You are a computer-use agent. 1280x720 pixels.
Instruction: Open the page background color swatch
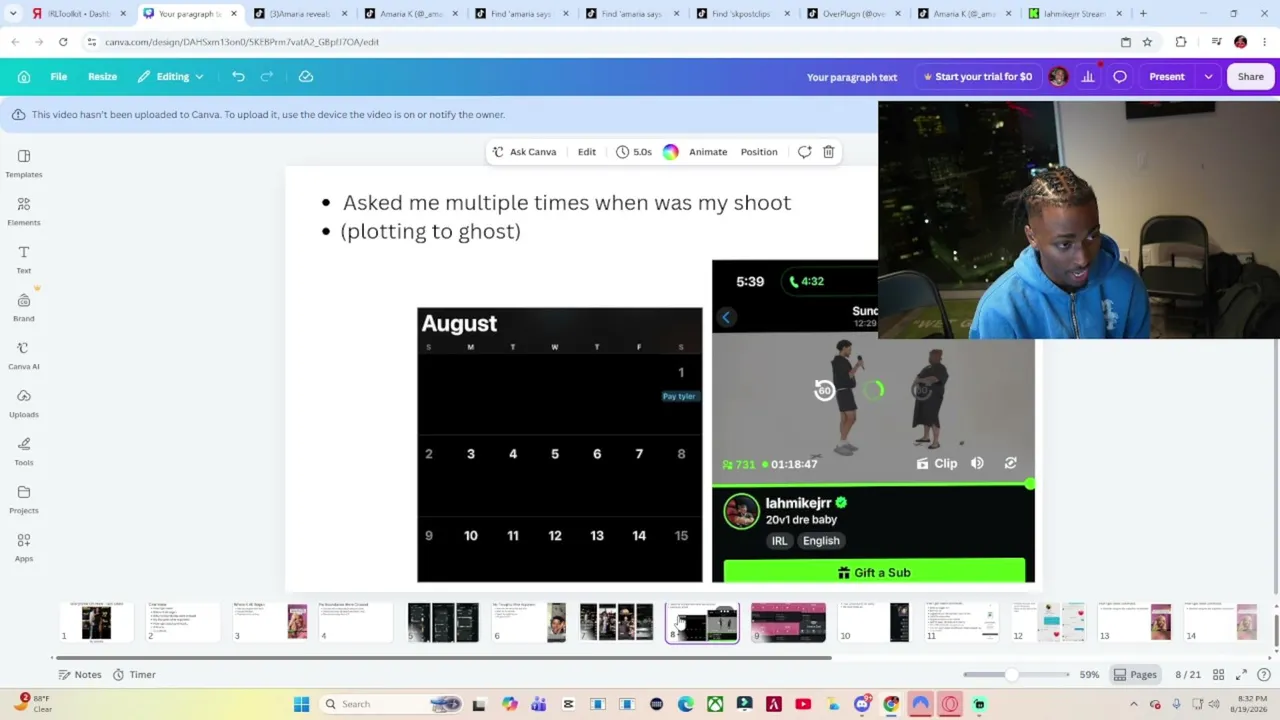pyautogui.click(x=671, y=152)
